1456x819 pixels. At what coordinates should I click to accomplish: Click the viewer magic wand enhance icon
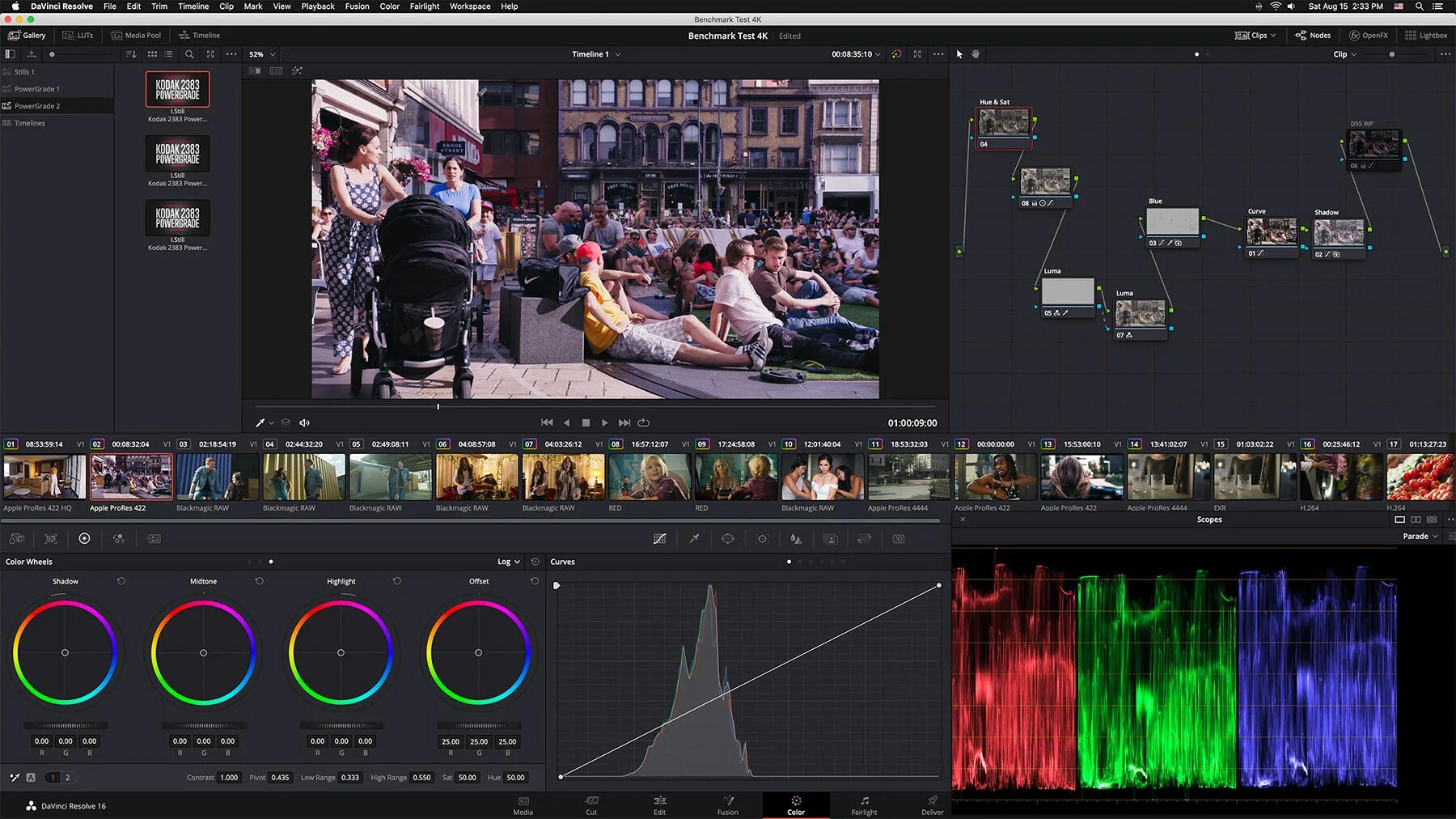(297, 71)
